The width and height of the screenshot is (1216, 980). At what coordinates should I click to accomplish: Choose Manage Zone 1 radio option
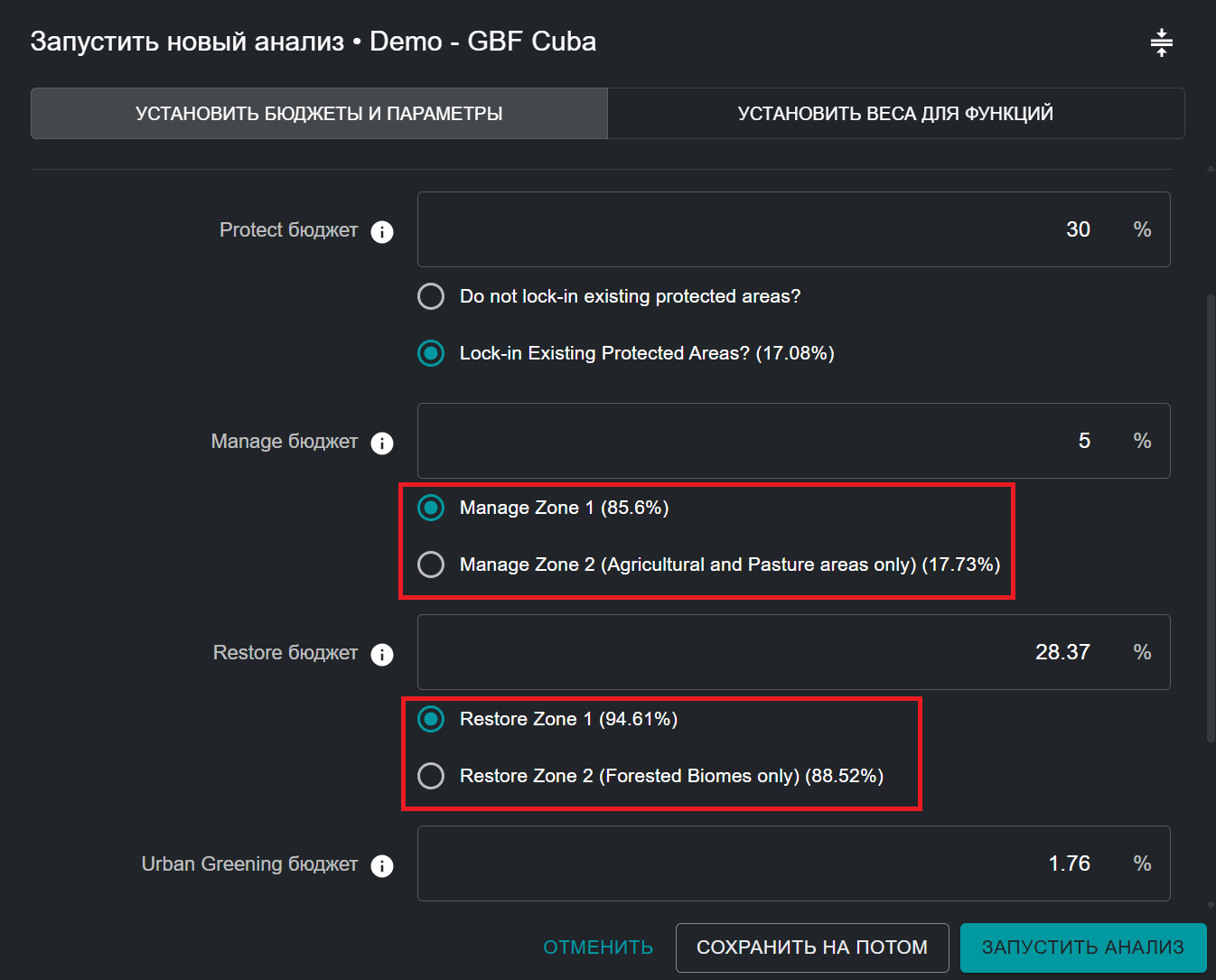[431, 508]
